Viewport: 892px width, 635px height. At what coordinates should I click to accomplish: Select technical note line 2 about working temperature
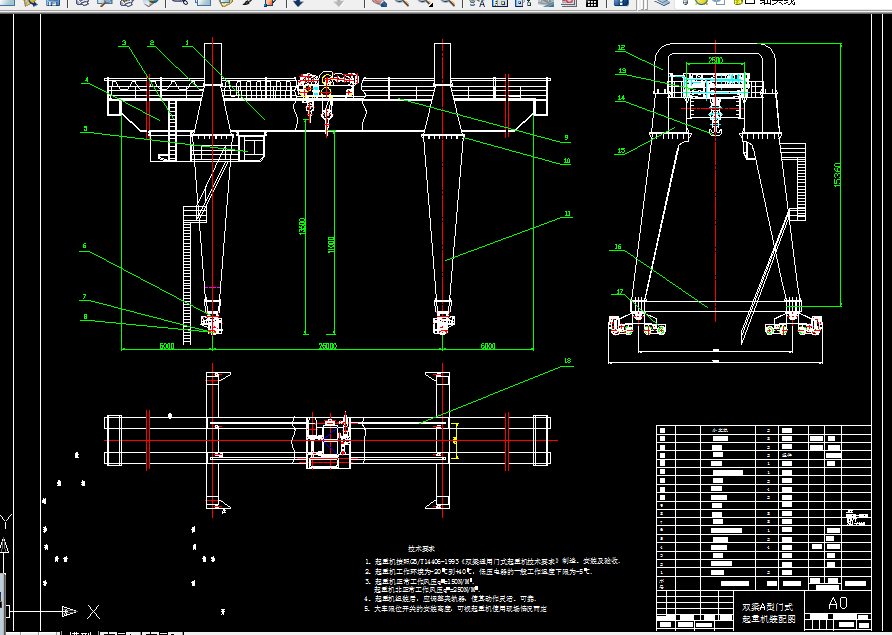[479, 571]
